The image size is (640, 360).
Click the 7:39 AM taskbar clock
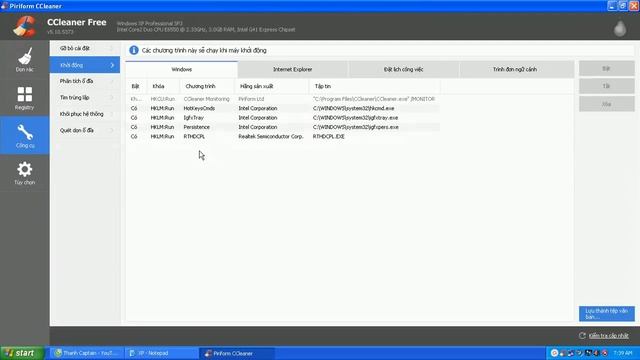622,353
